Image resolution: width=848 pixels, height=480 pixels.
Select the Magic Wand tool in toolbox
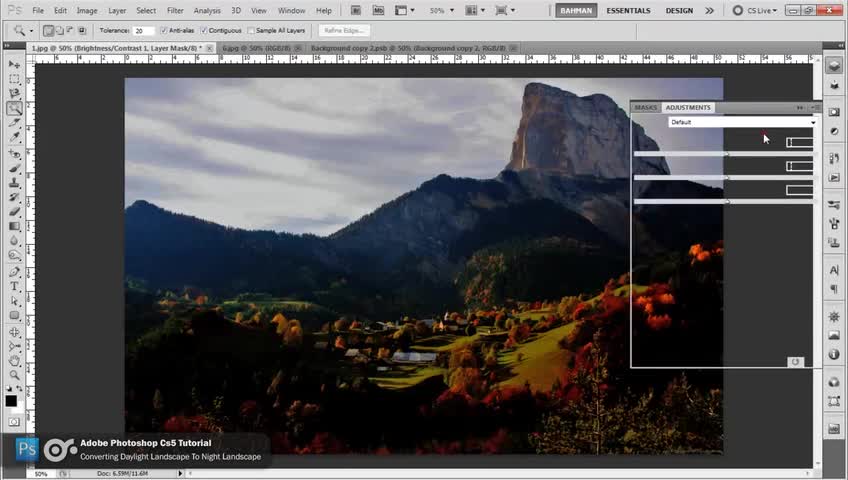(x=14, y=108)
